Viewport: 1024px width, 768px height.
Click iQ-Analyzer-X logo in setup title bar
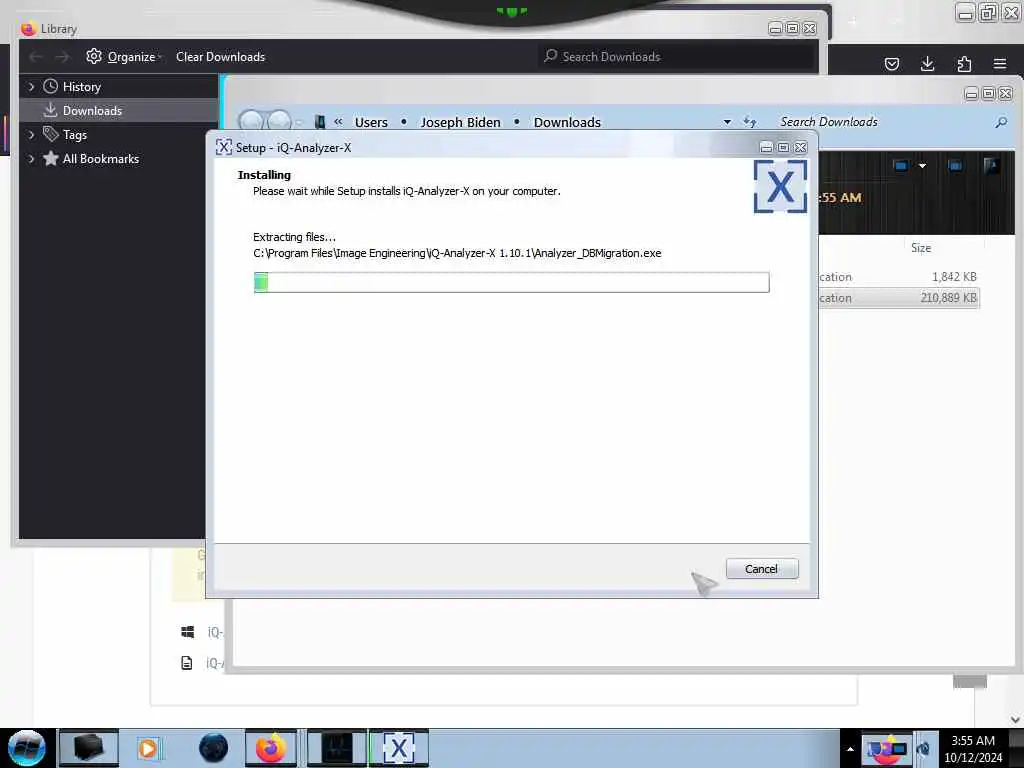223,147
